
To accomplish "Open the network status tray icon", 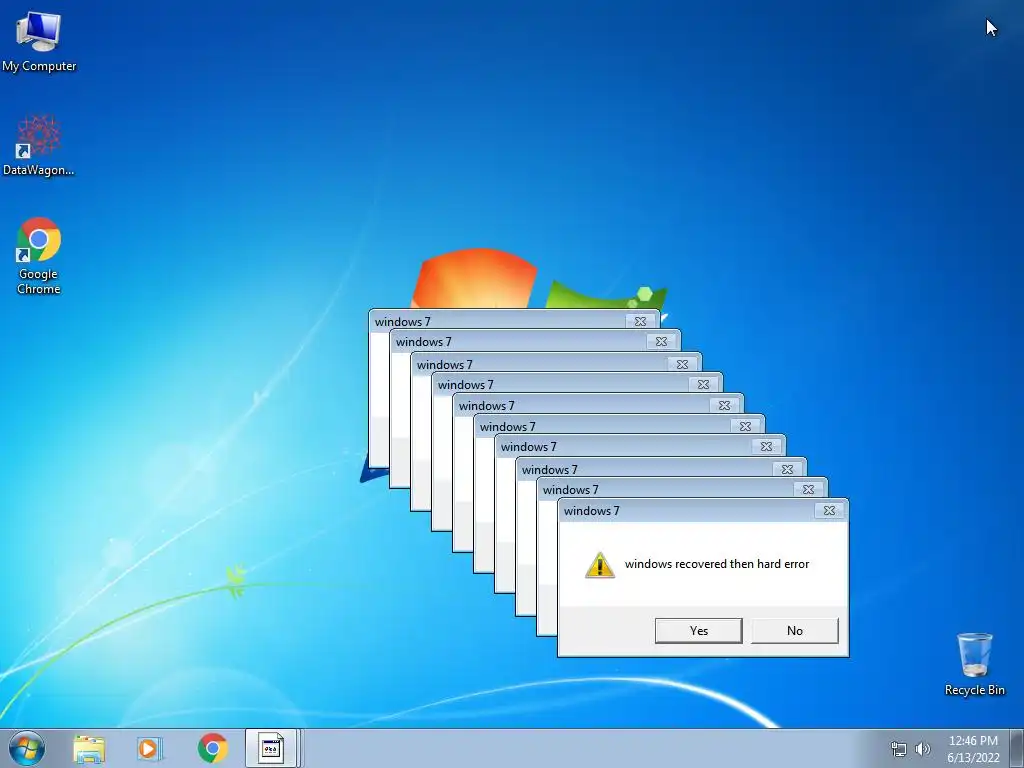I will pyautogui.click(x=899, y=749).
